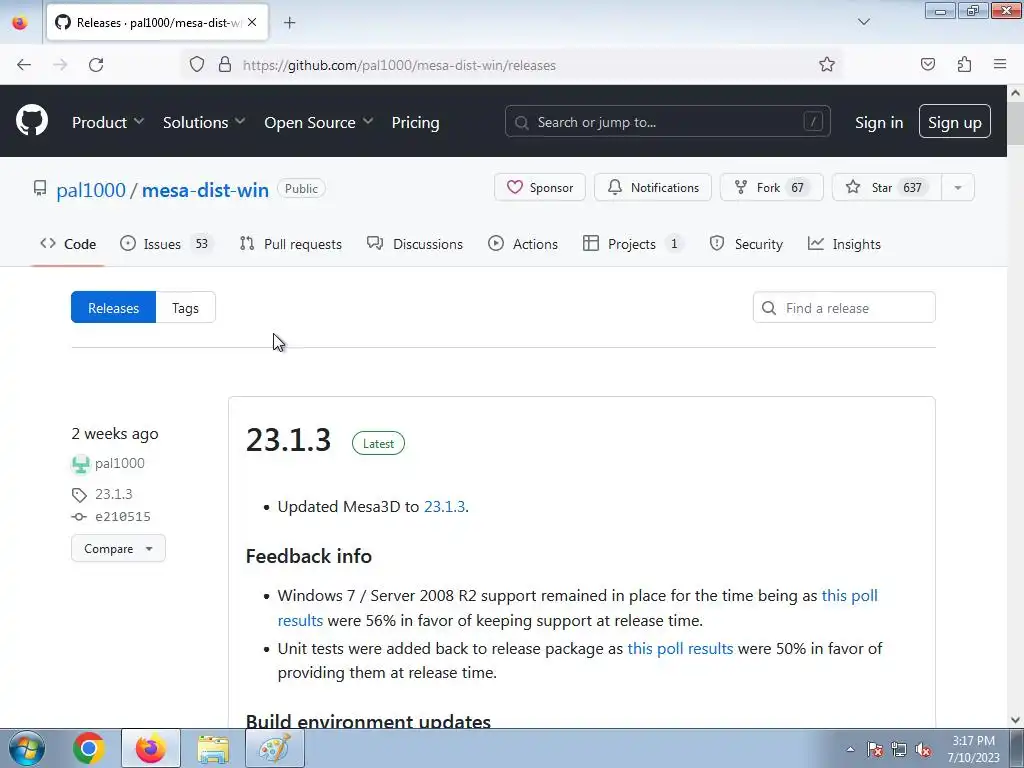Open Mesa3D 23.1.3 link in notes
The width and height of the screenshot is (1024, 768).
point(444,507)
